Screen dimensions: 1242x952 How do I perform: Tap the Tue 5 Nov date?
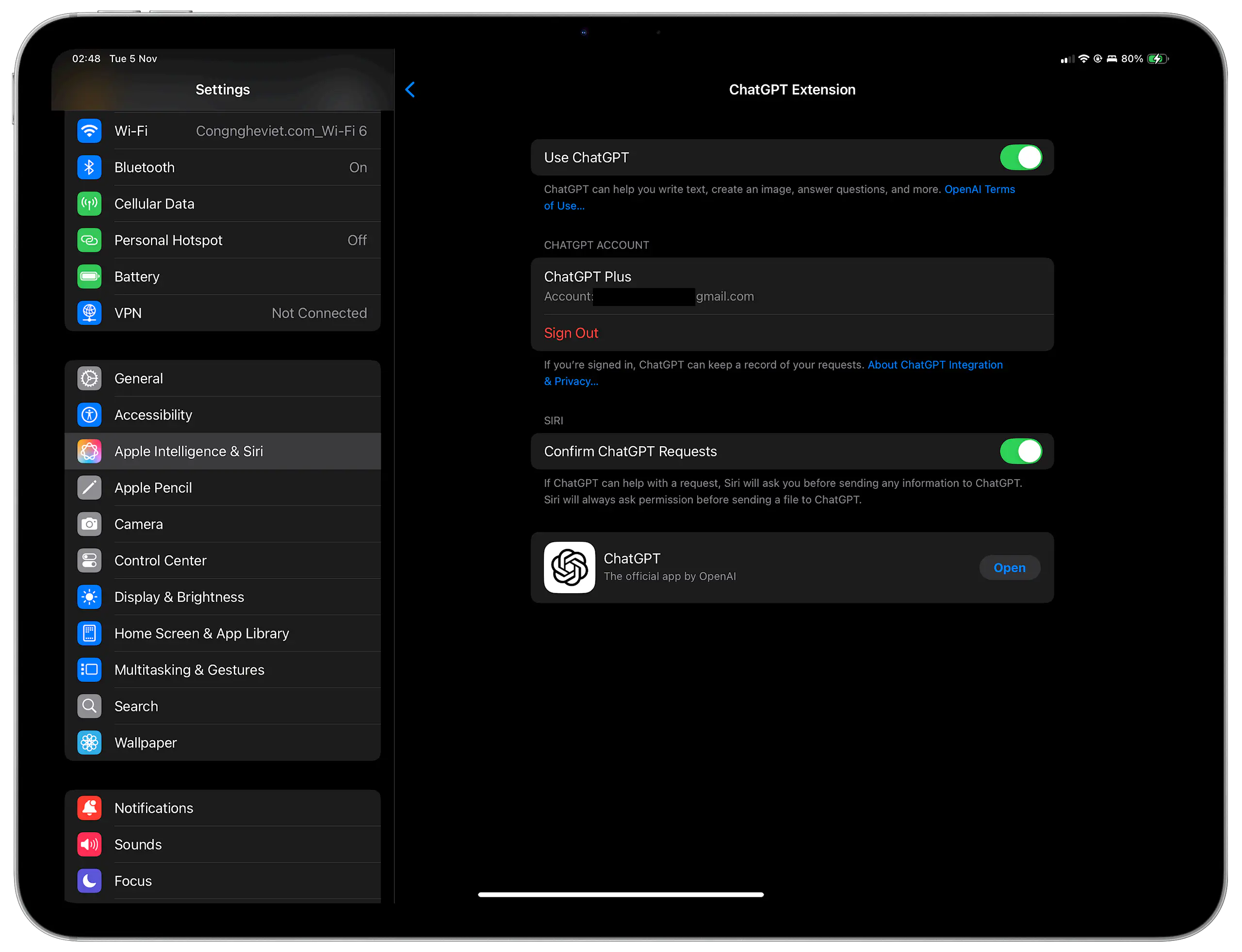(x=133, y=59)
